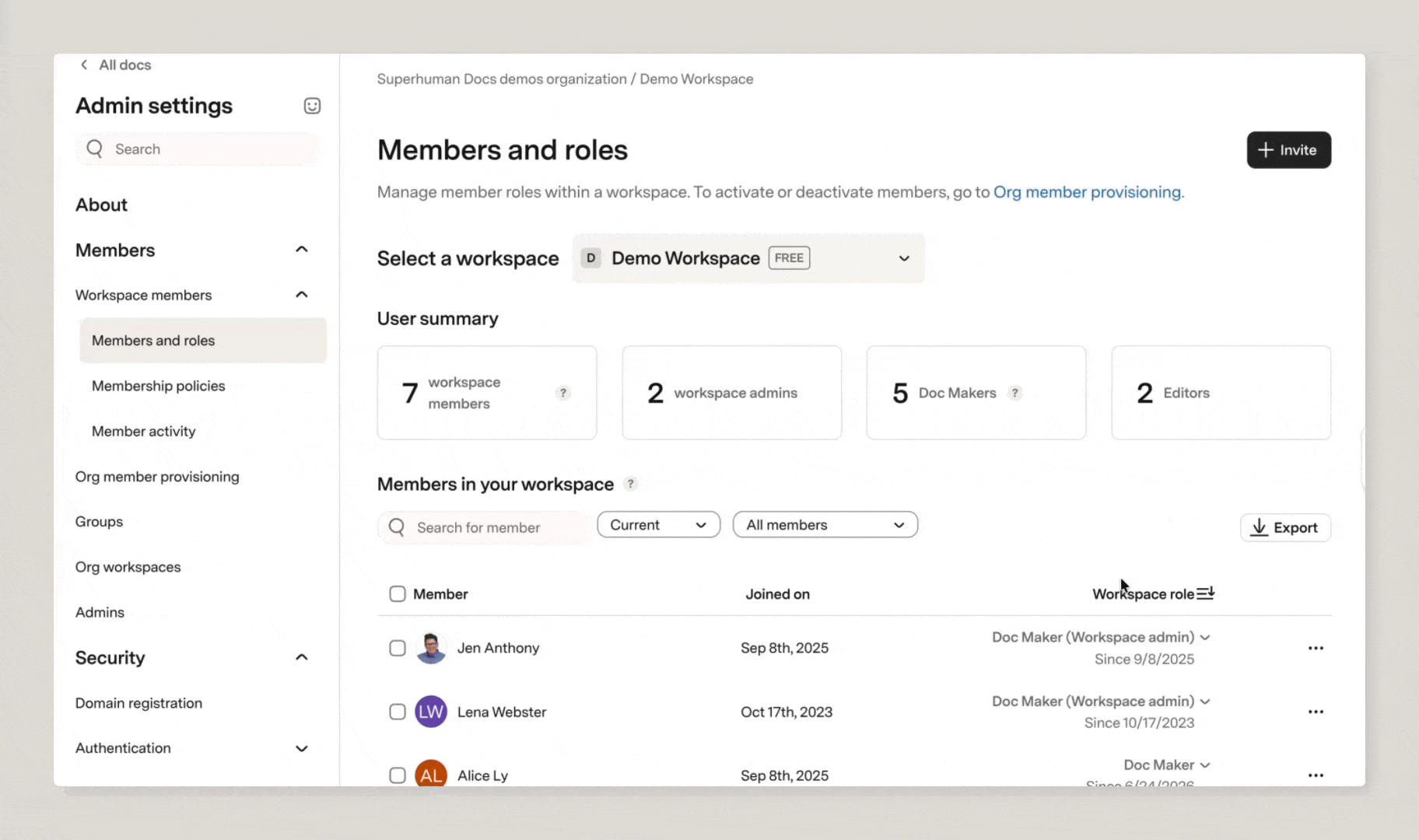Open the smiley face icon beside Admin settings

312,106
